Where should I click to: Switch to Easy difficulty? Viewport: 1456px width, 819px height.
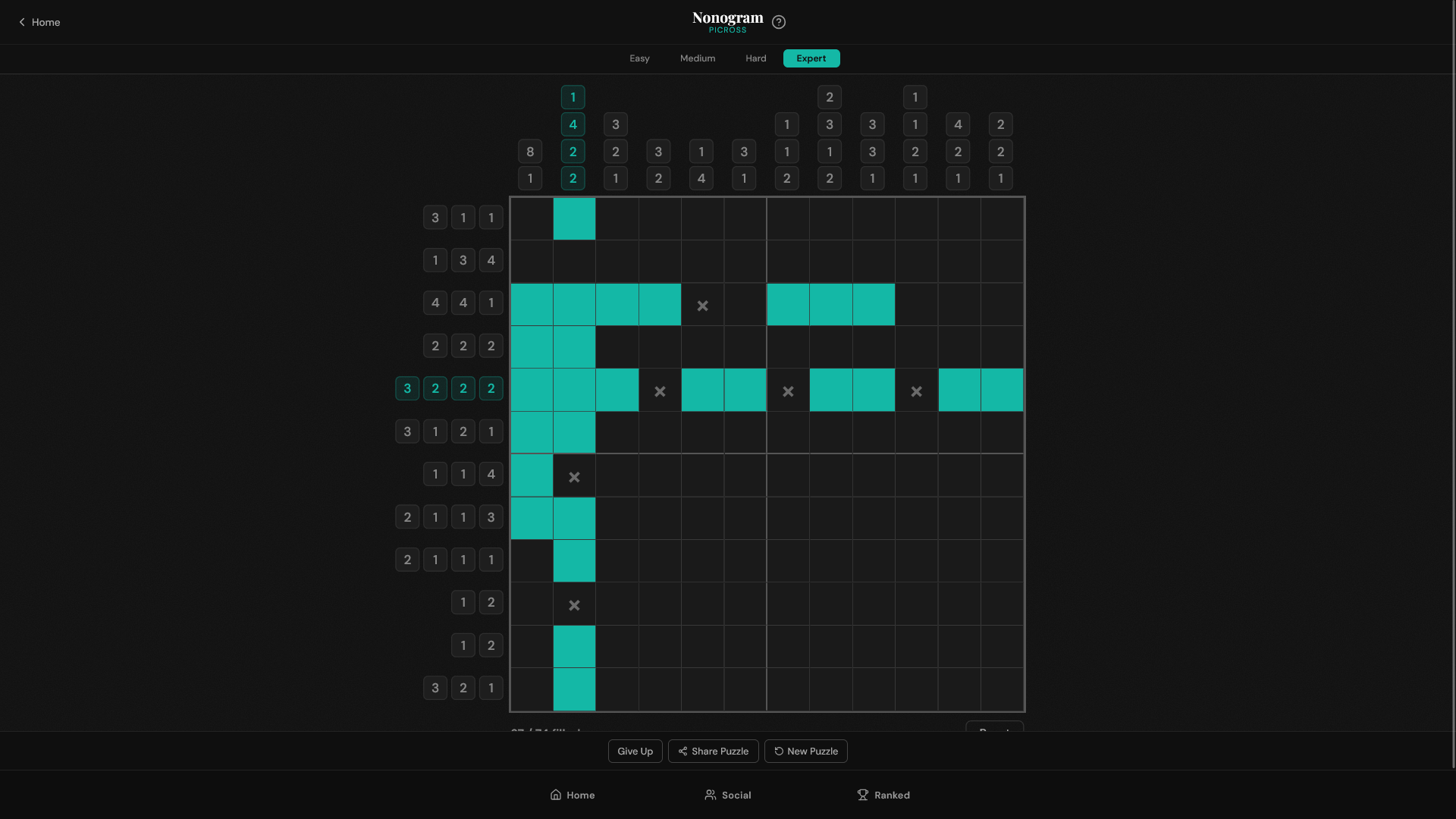click(639, 58)
